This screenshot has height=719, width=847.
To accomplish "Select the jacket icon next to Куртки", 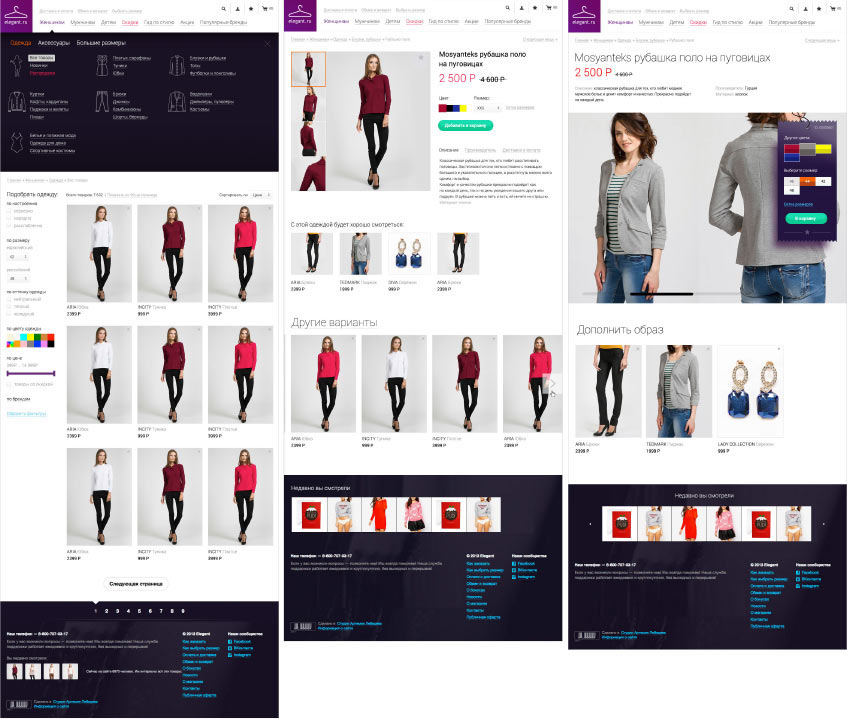I will pyautogui.click(x=15, y=101).
